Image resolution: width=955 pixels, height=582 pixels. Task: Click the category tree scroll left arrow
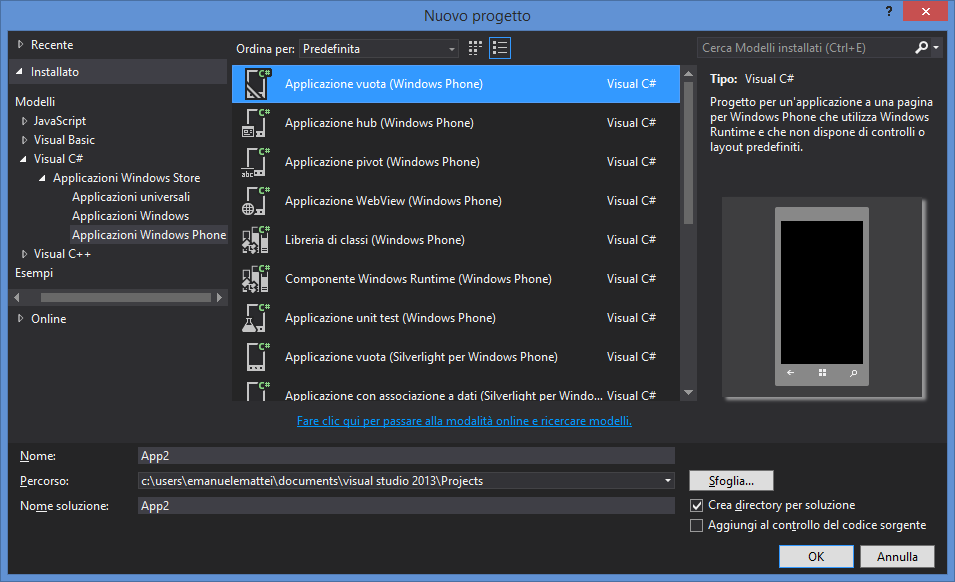coord(17,298)
